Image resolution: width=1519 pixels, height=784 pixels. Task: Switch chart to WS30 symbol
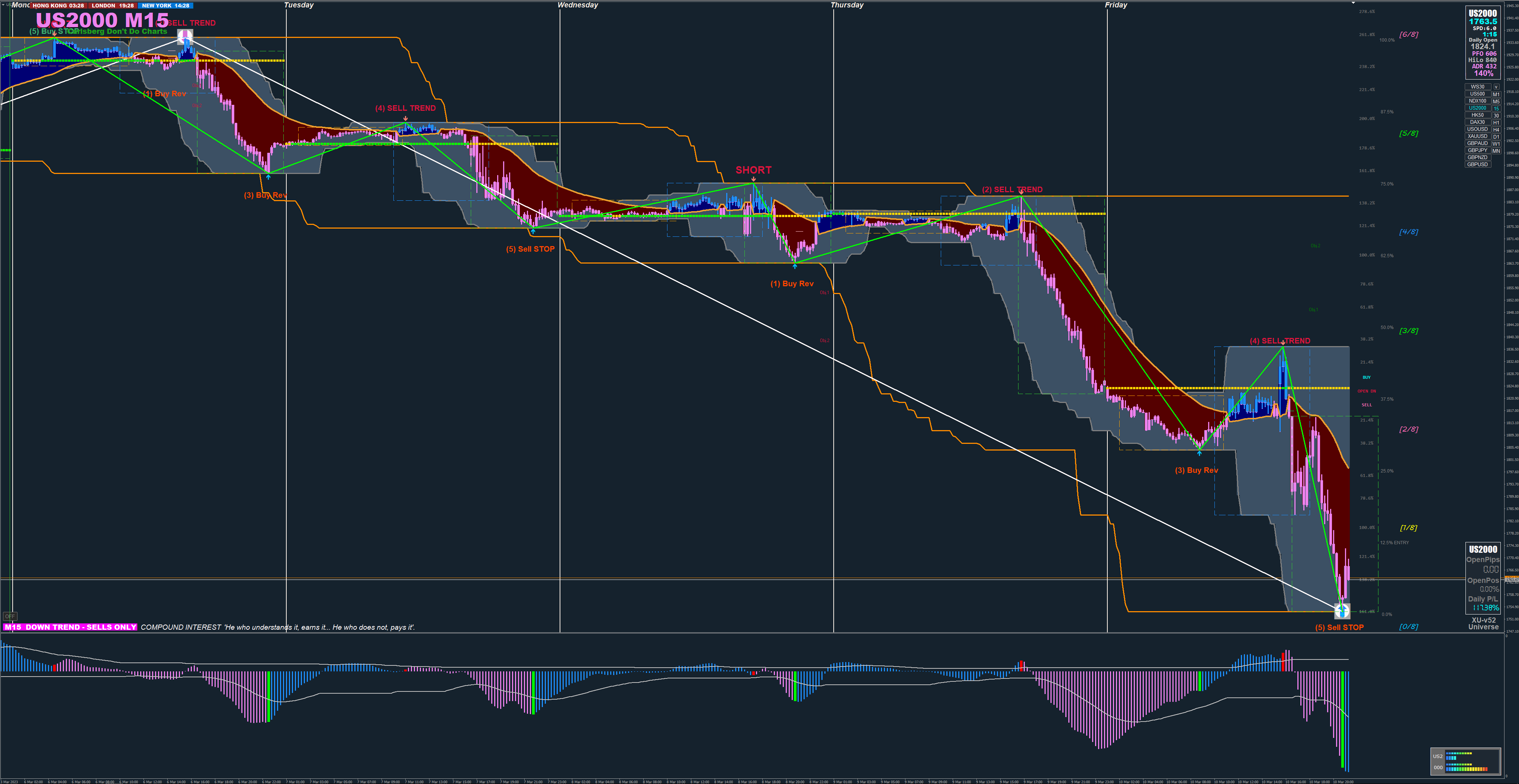click(x=1477, y=87)
